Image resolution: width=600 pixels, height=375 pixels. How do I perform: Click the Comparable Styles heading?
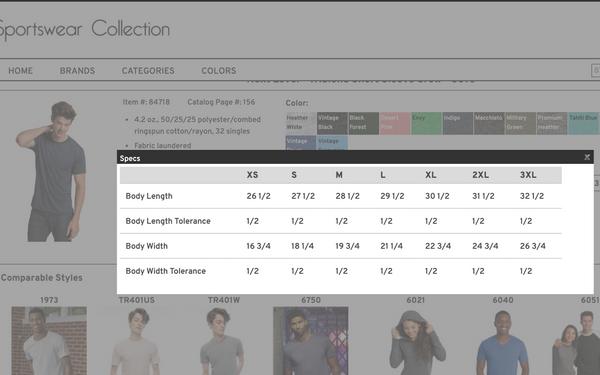click(x=42, y=278)
